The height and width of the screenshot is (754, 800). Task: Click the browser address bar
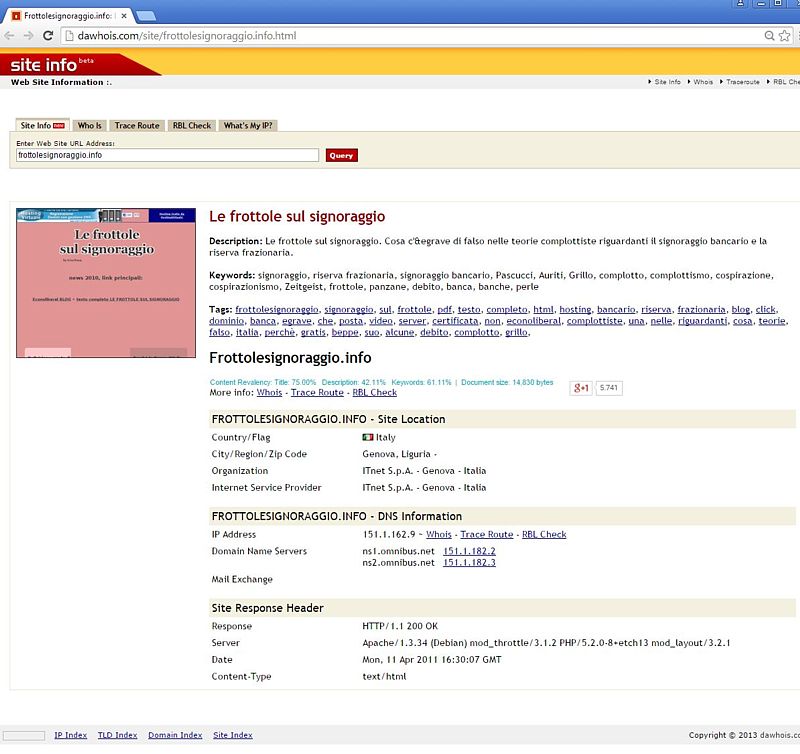pos(400,36)
